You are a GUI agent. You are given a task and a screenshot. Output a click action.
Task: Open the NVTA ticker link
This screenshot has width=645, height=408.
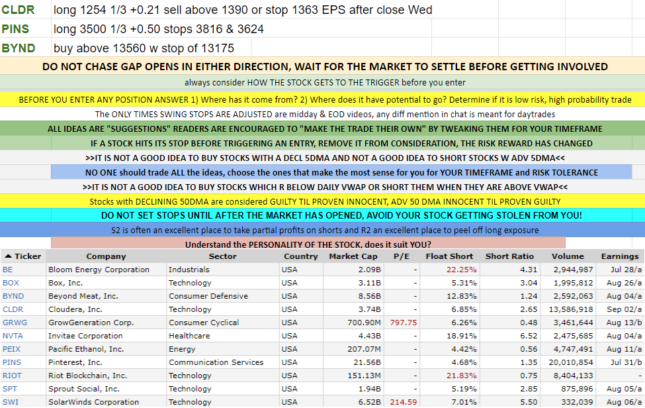click(x=13, y=336)
